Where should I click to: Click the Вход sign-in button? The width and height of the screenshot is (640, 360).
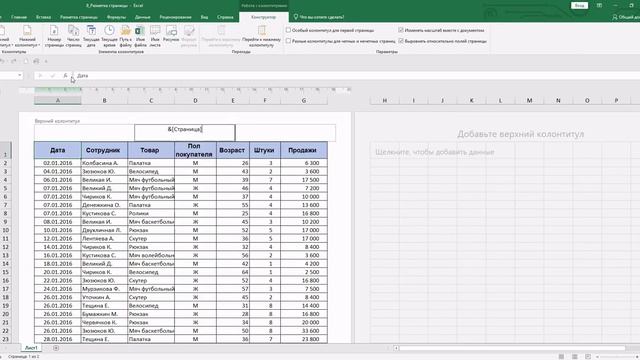(x=579, y=5)
